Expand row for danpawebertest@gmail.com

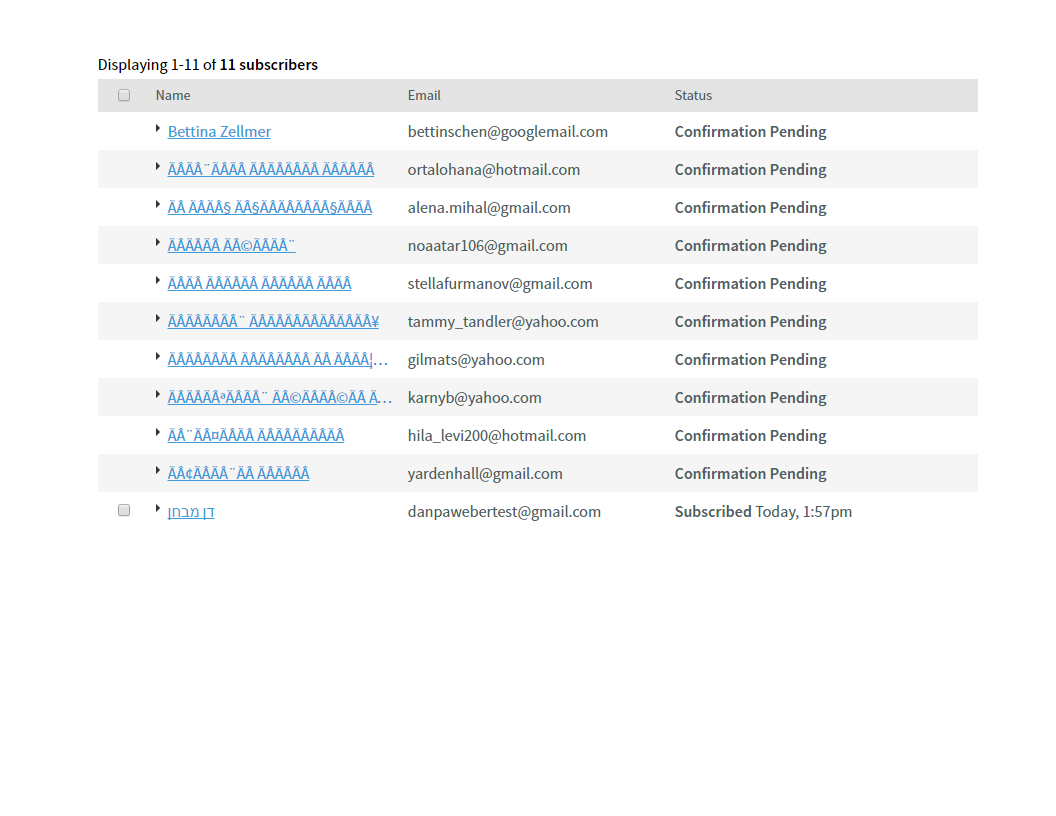coord(158,508)
